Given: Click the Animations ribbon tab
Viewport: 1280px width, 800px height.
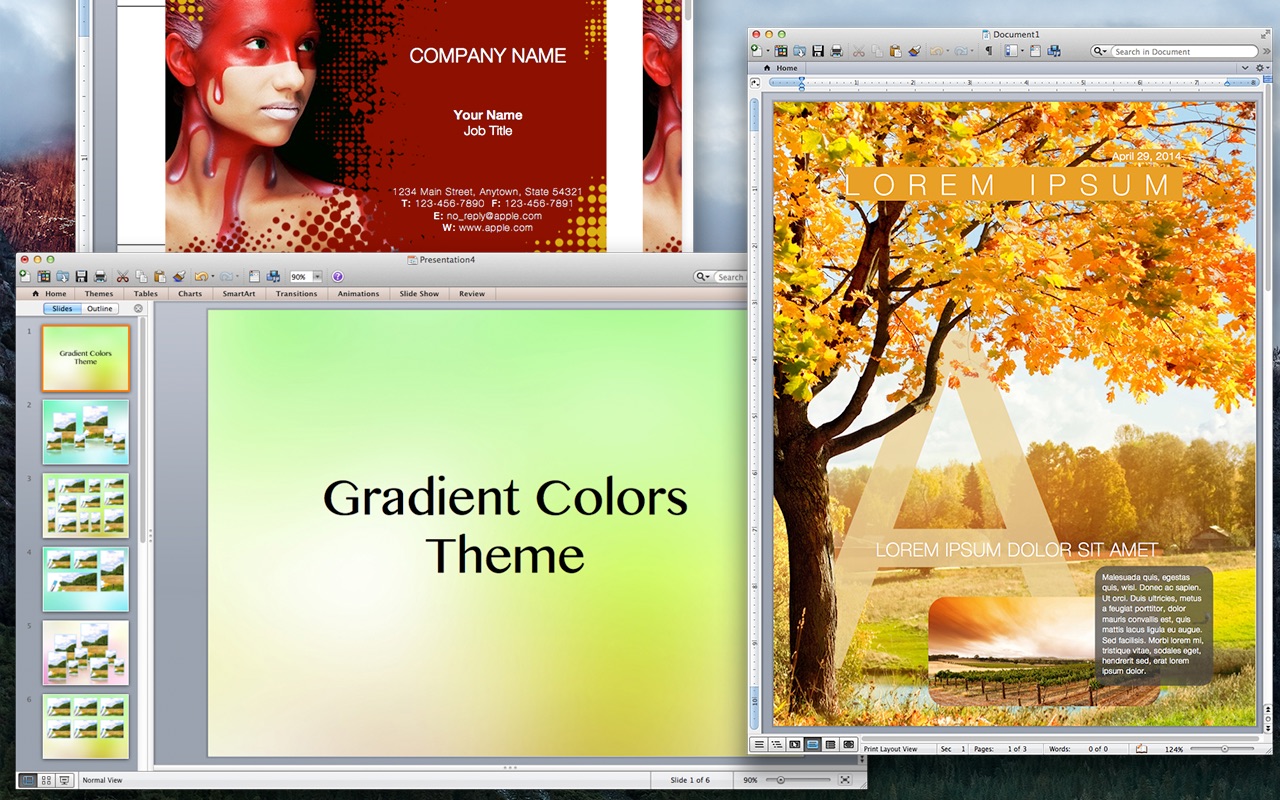Looking at the screenshot, I should click(x=358, y=294).
